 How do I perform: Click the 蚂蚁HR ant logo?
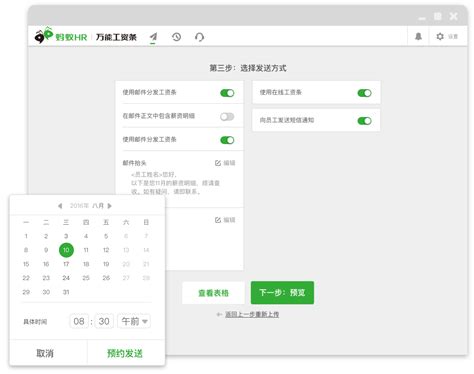point(44,35)
